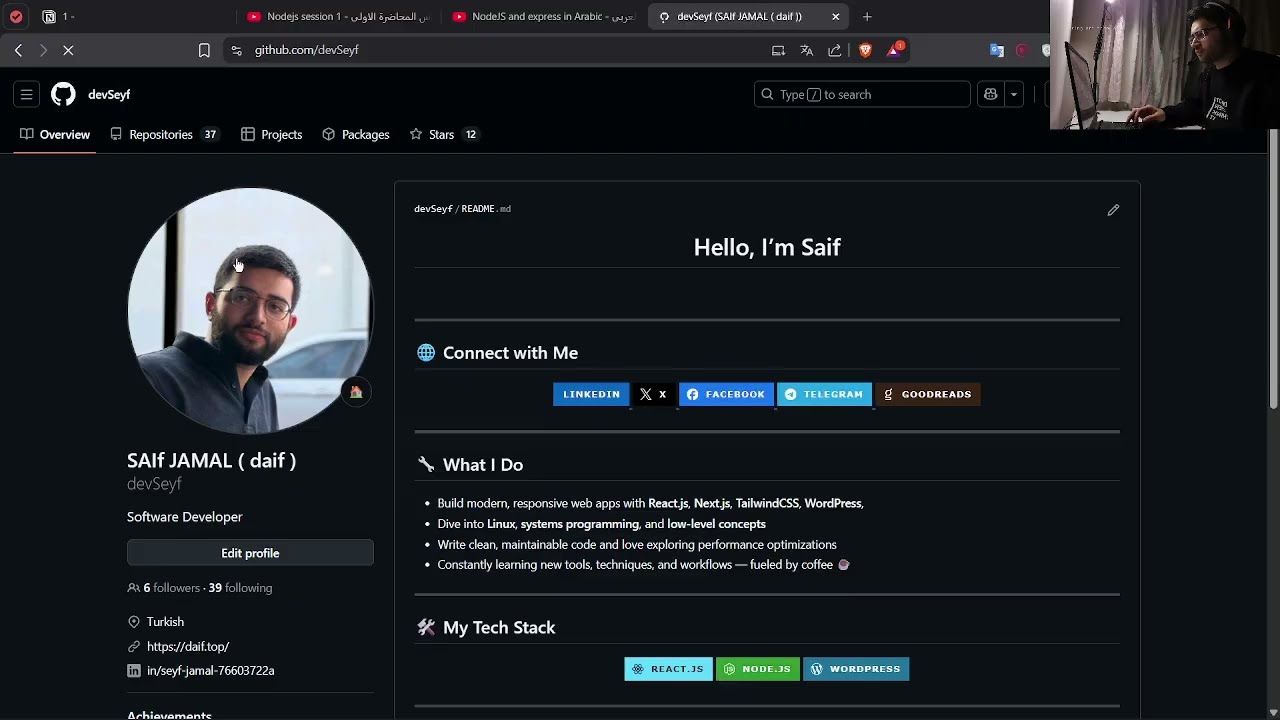The height and width of the screenshot is (720, 1280).
Task: Install app icon in the address bar
Action: [x=778, y=50]
